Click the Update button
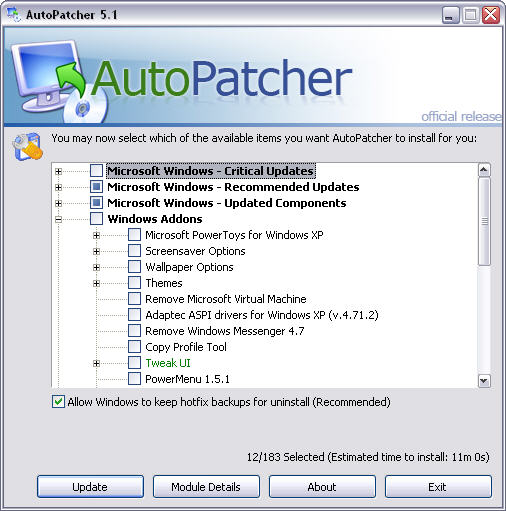506x511 pixels. coord(90,487)
